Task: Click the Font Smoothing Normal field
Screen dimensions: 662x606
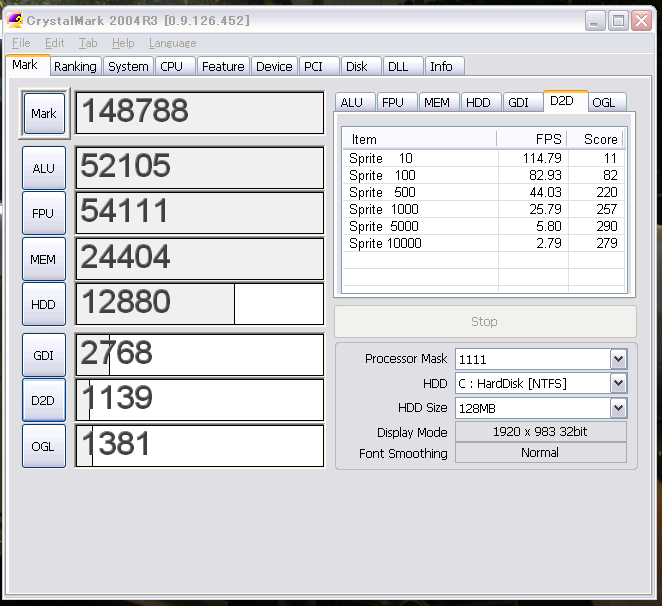Action: [540, 453]
